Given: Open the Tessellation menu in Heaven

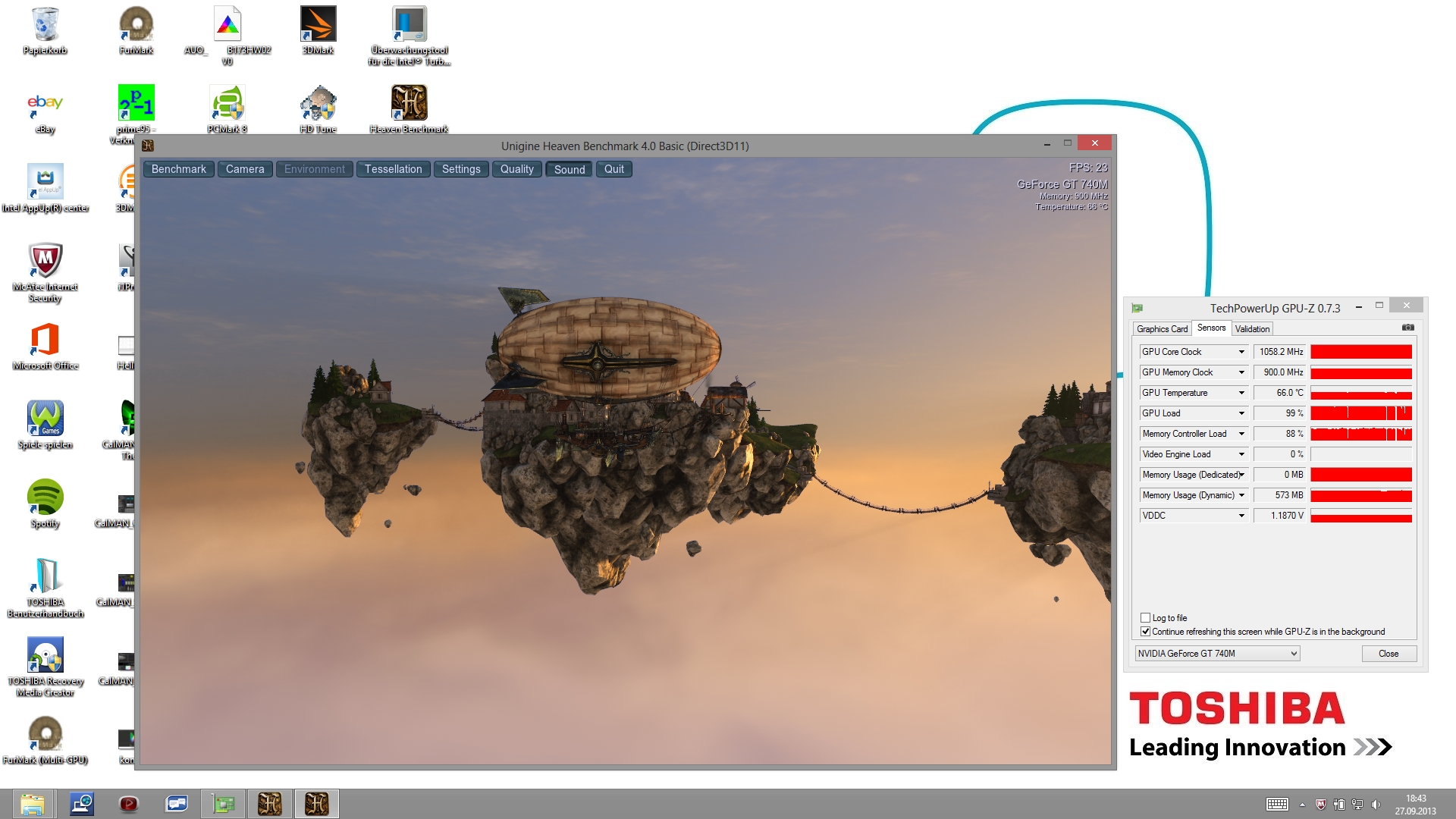Looking at the screenshot, I should 393,169.
